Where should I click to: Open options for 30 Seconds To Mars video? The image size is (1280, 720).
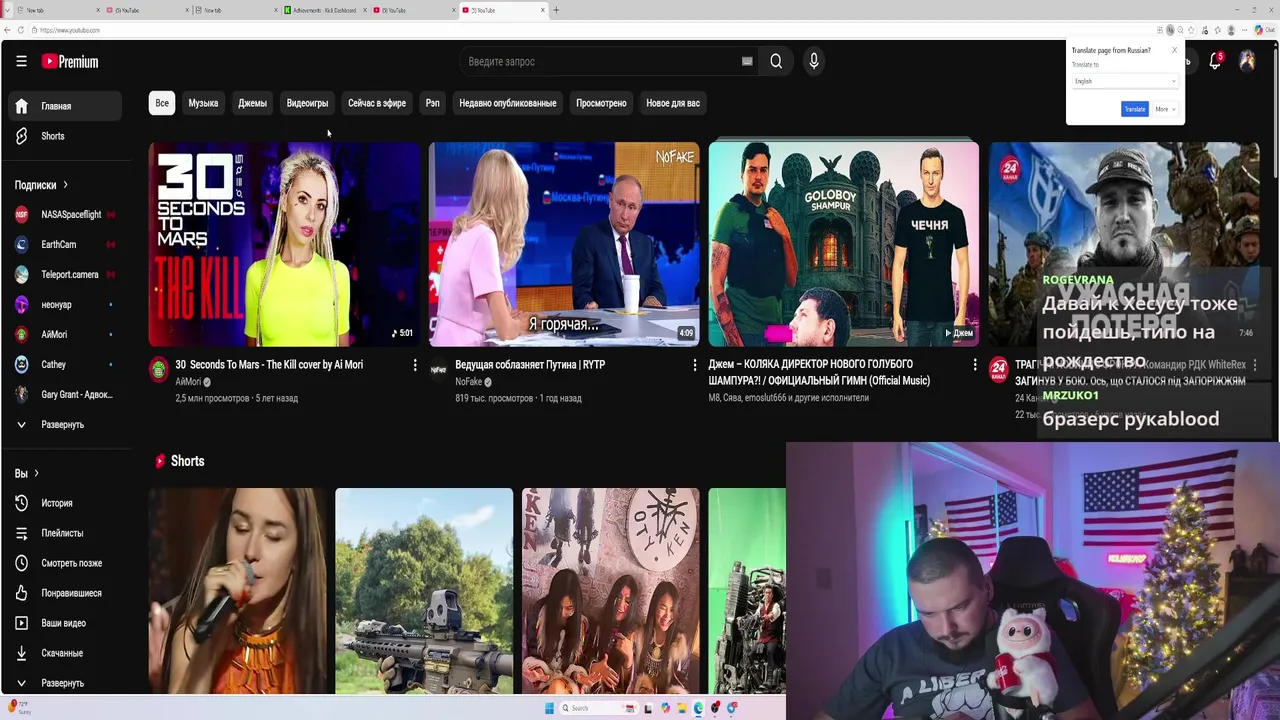point(415,365)
